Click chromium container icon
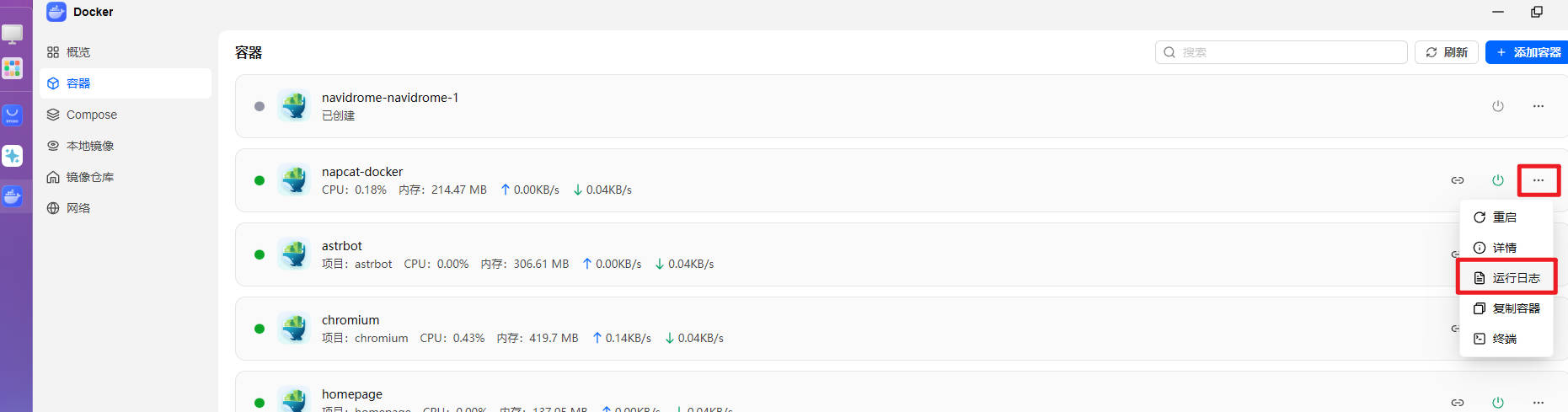This screenshot has width=1568, height=412. tap(294, 329)
